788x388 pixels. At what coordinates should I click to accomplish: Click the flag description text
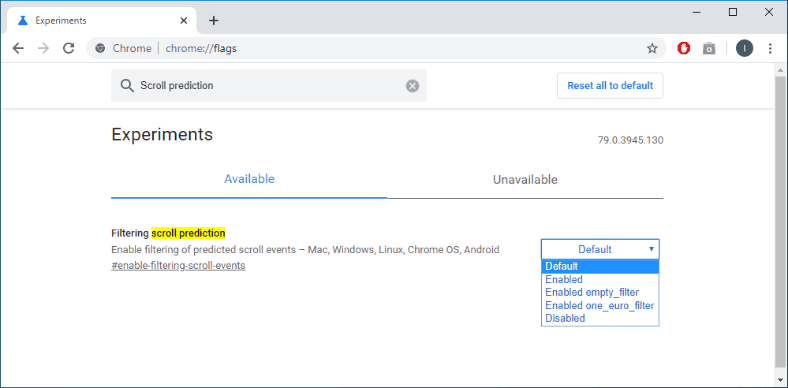pyautogui.click(x=306, y=249)
